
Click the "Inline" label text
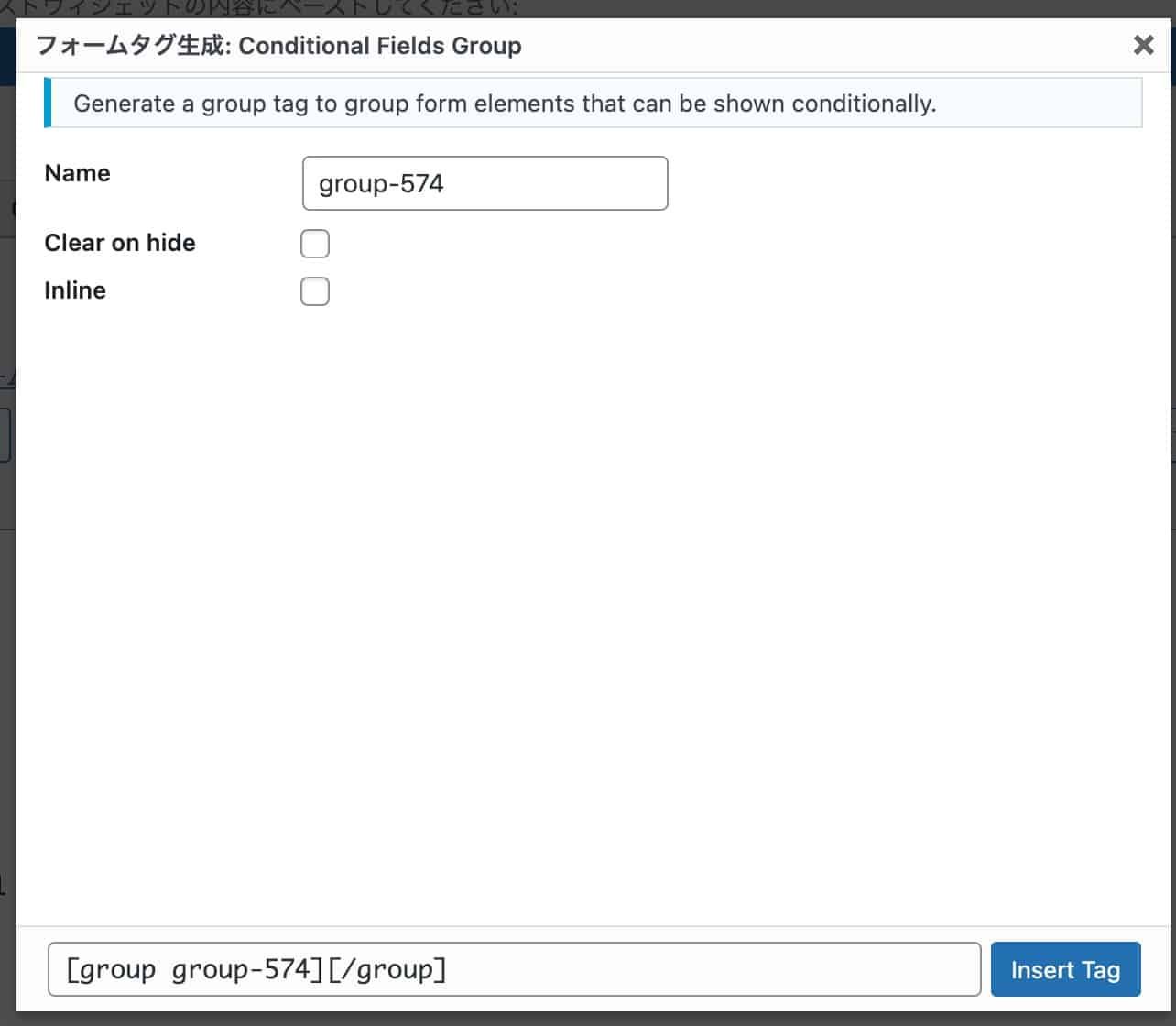(x=74, y=290)
